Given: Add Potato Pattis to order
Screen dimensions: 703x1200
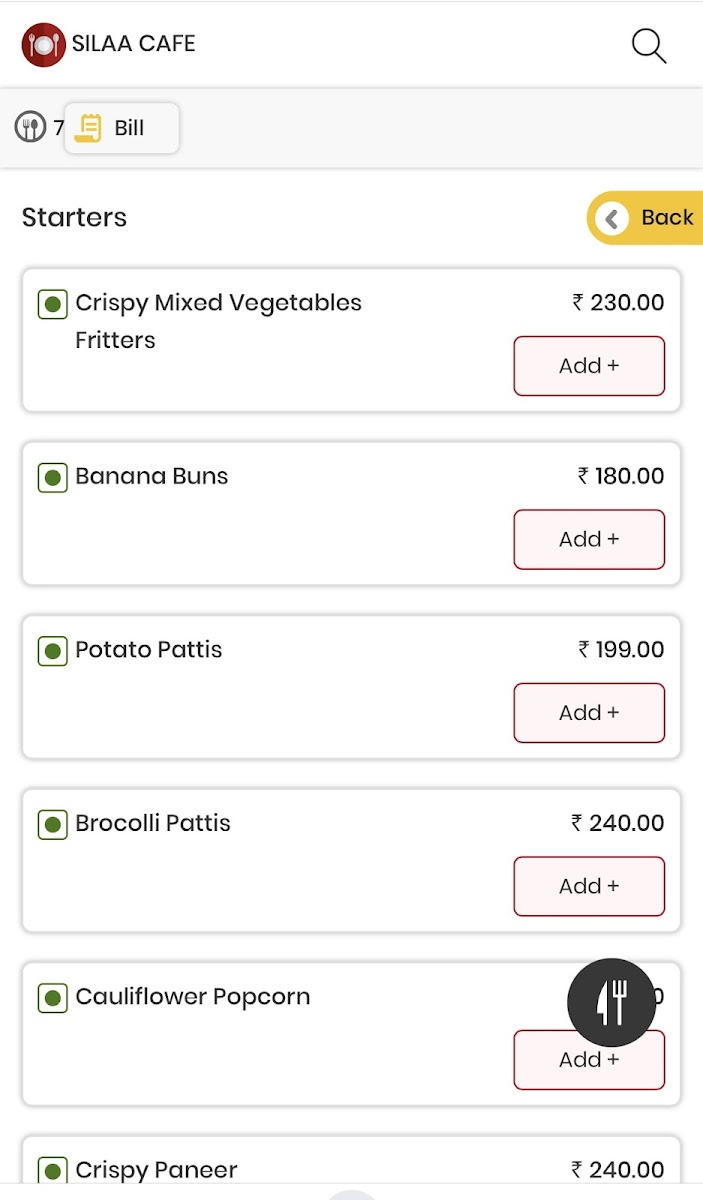Looking at the screenshot, I should coord(589,713).
